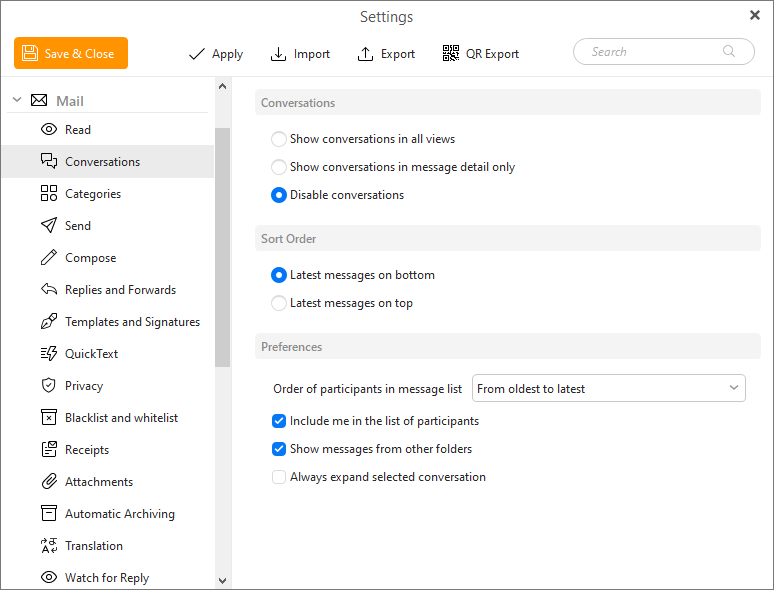This screenshot has height=590, width=774.
Task: Uncheck Include me in list of participants
Action: 279,421
